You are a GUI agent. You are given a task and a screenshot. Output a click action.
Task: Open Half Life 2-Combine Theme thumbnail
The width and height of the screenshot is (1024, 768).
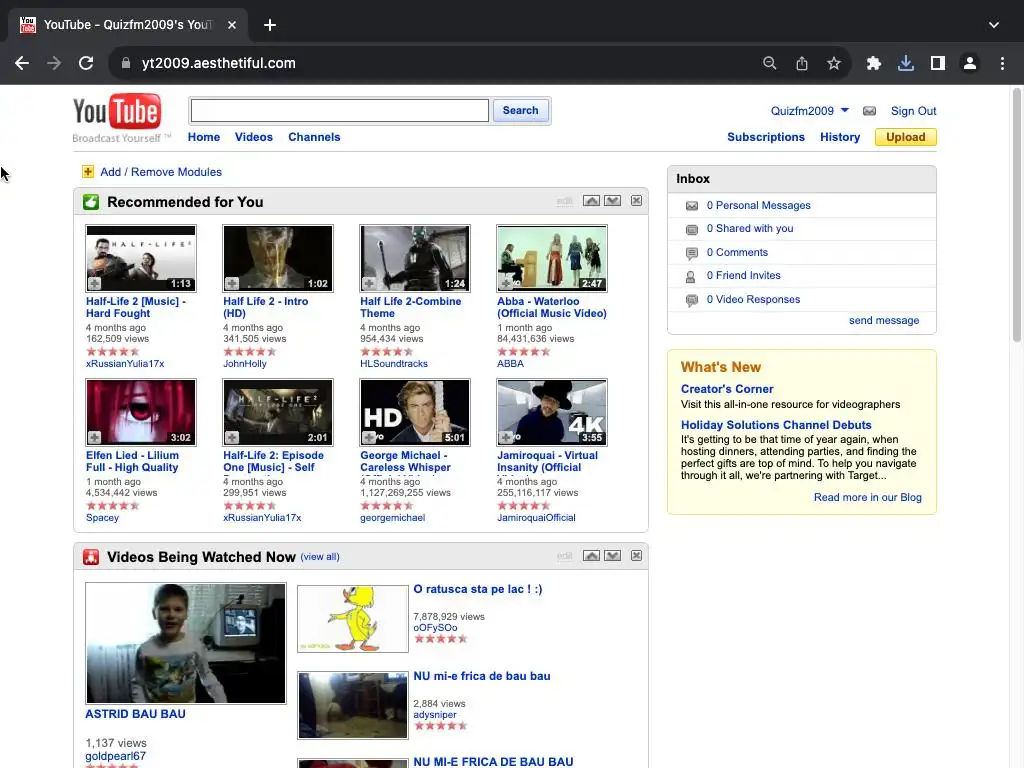tap(415, 258)
